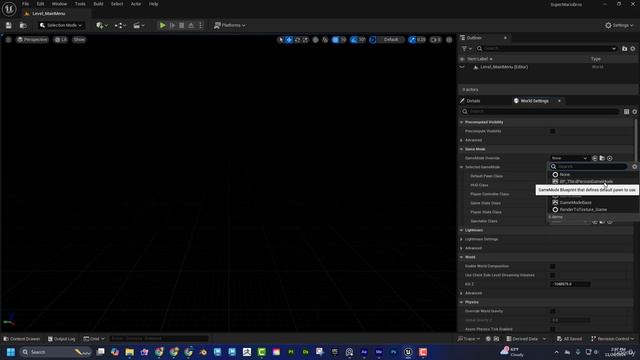Open the Outliner filter dropdown

(466, 49)
